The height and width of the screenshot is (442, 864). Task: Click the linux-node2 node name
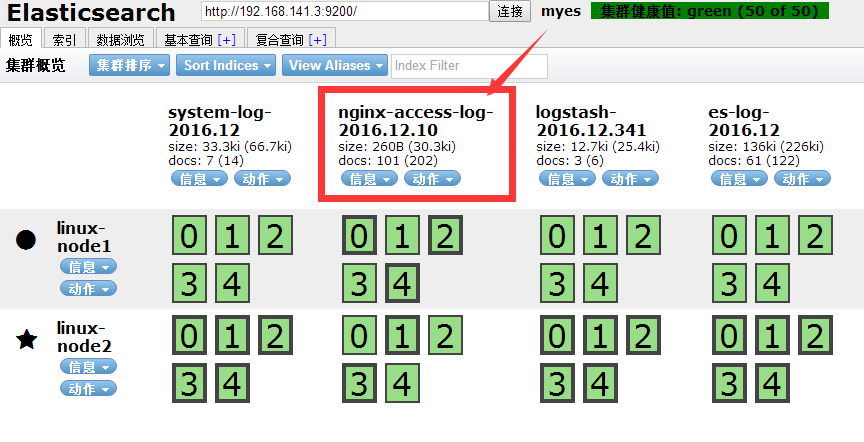84,337
